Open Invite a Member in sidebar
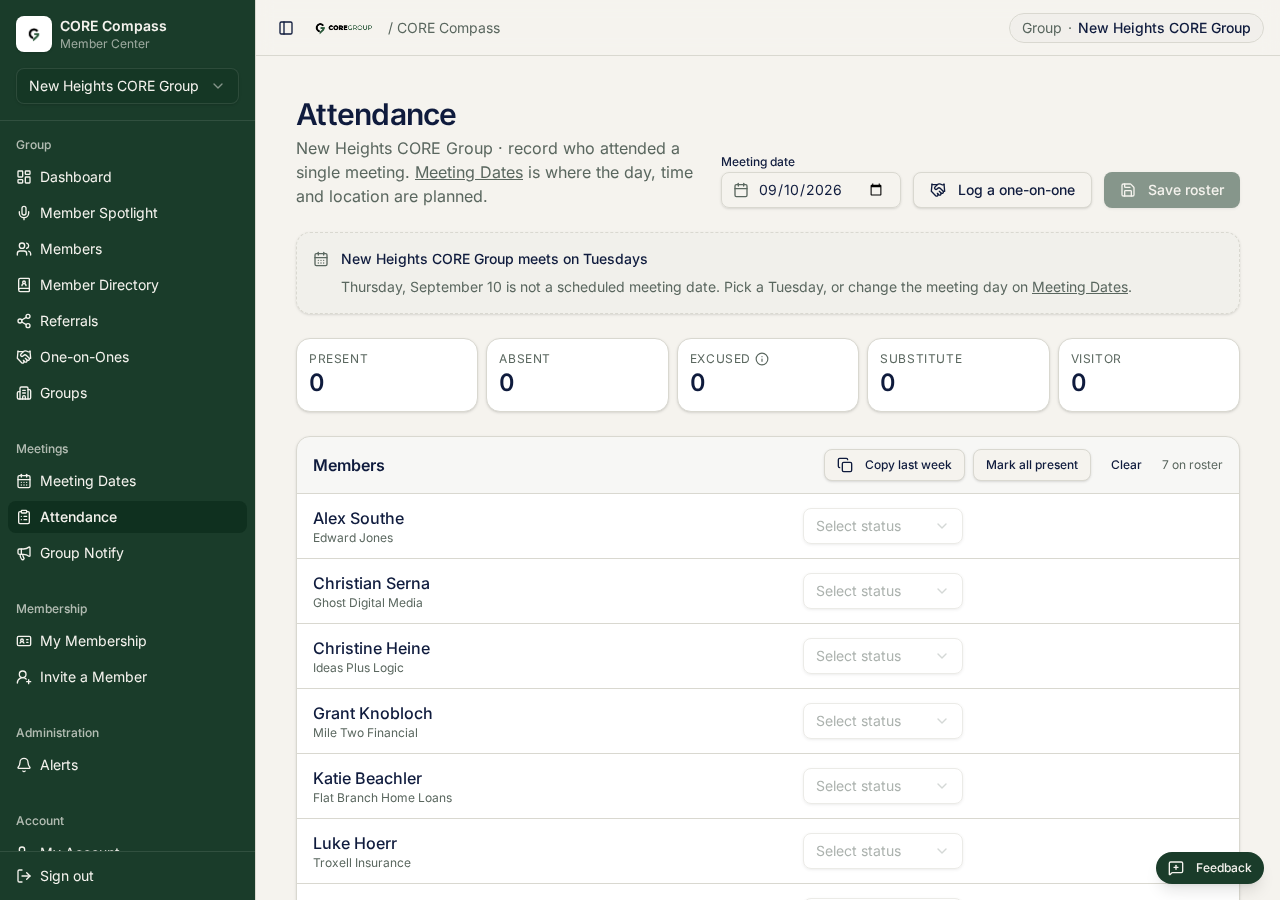The width and height of the screenshot is (1280, 900). coord(127,677)
